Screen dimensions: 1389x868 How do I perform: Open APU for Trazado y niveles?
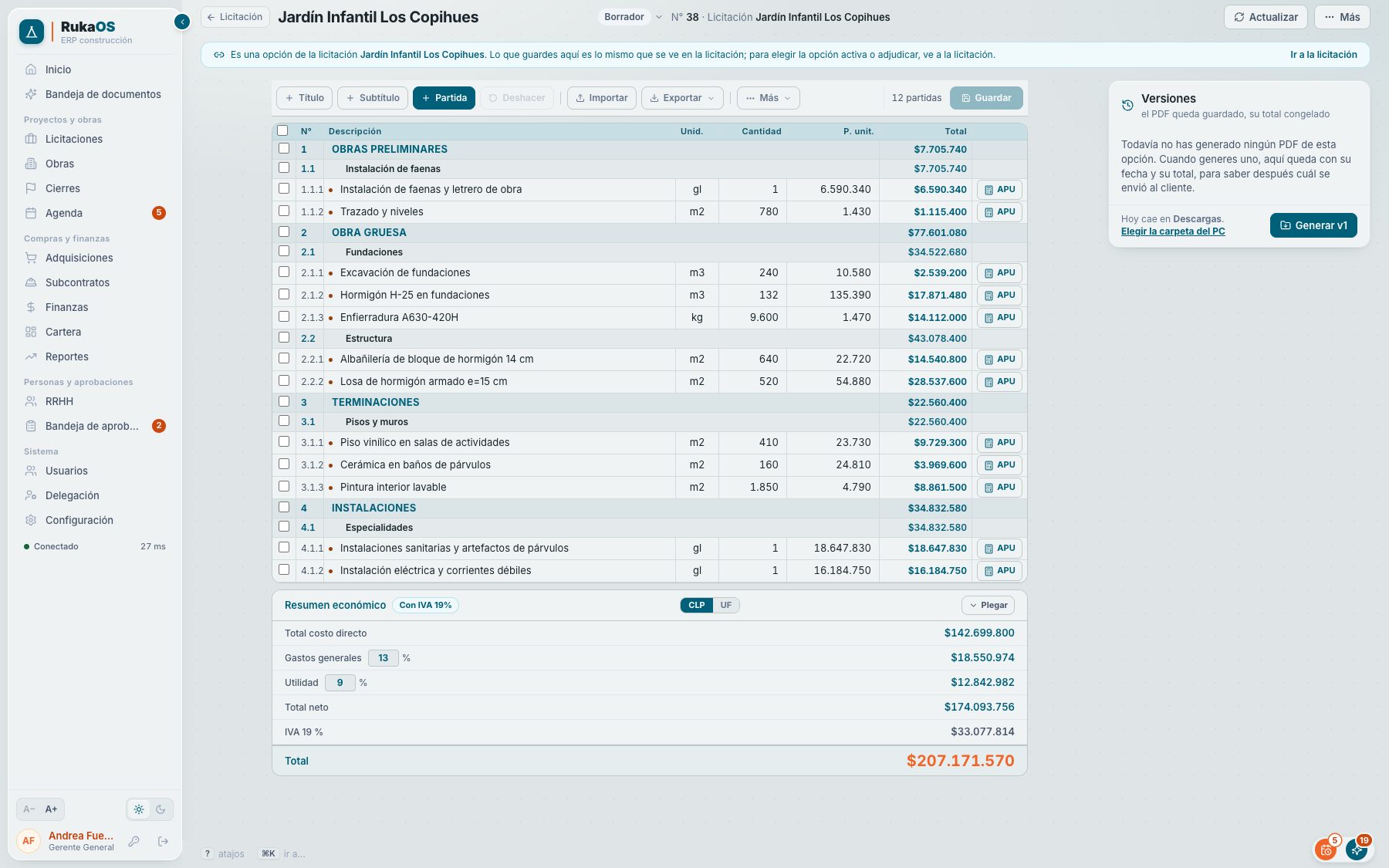(1000, 212)
